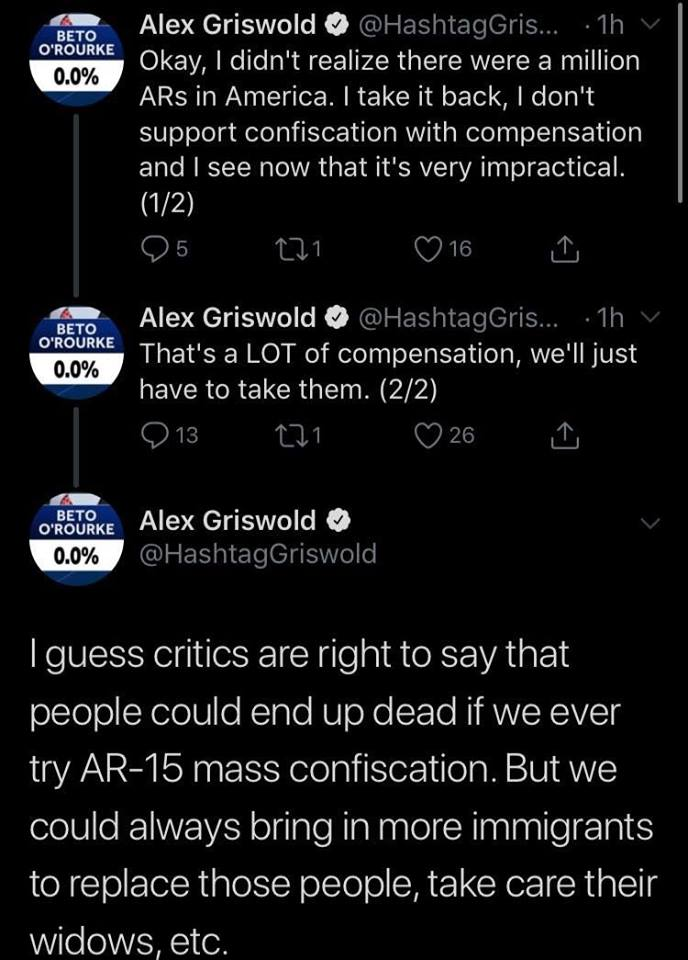Screen dimensions: 688x960
Task: Visit the @HashtagGriswold handle on main tweet
Action: [258, 554]
